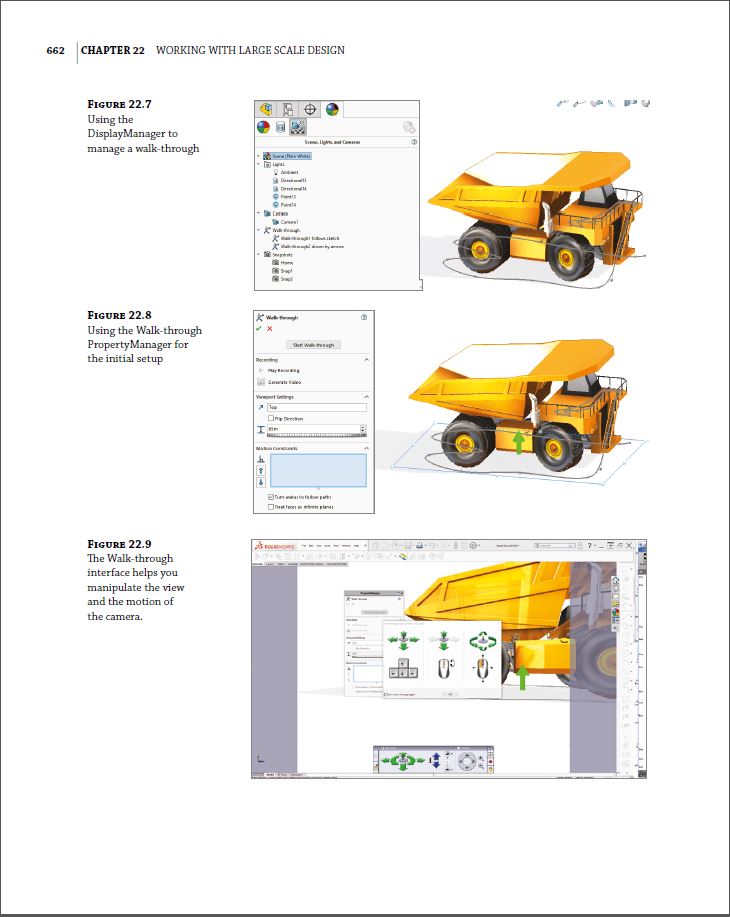Check Treat faces as infinite planes

pyautogui.click(x=271, y=507)
